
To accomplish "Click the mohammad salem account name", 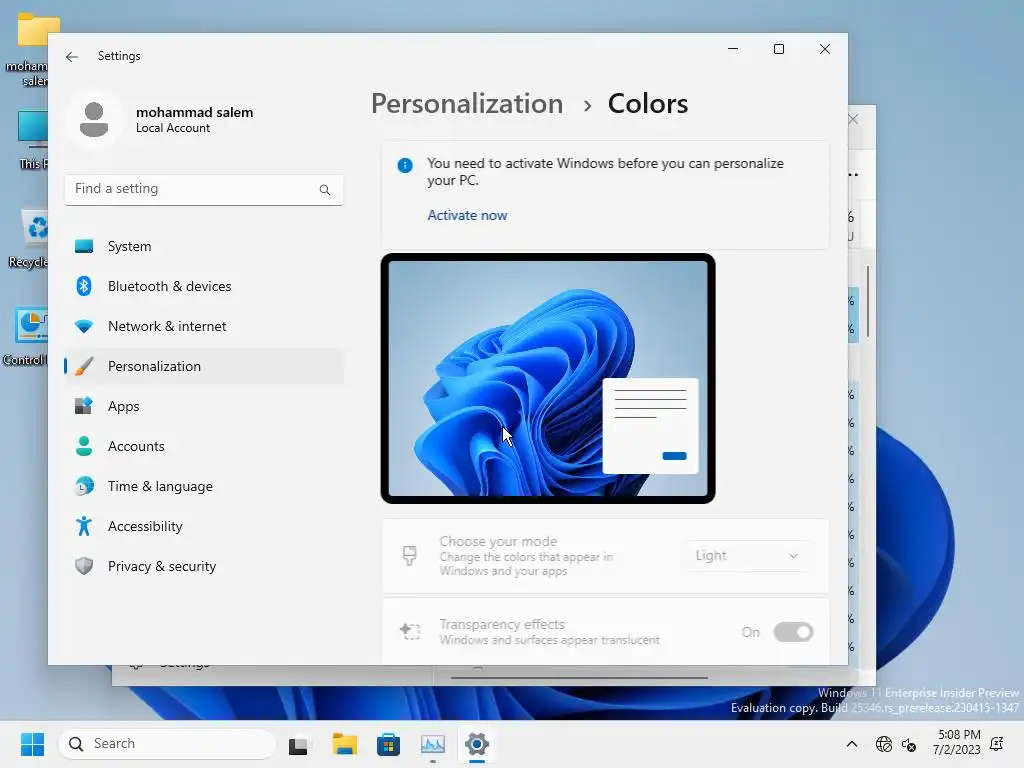I will click(195, 112).
